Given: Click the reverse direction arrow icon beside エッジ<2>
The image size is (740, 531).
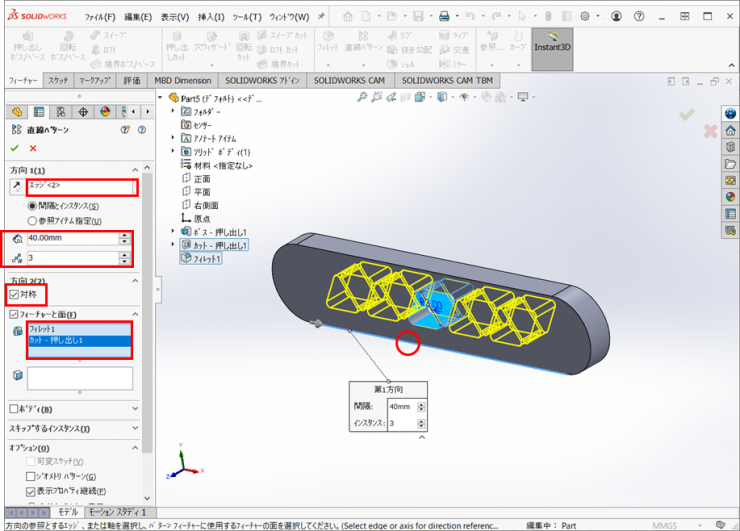Looking at the screenshot, I should pos(15,187).
